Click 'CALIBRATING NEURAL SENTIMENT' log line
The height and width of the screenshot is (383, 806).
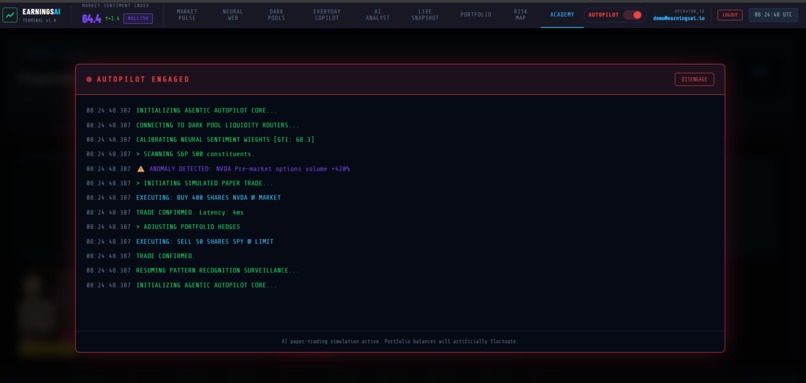(x=225, y=139)
